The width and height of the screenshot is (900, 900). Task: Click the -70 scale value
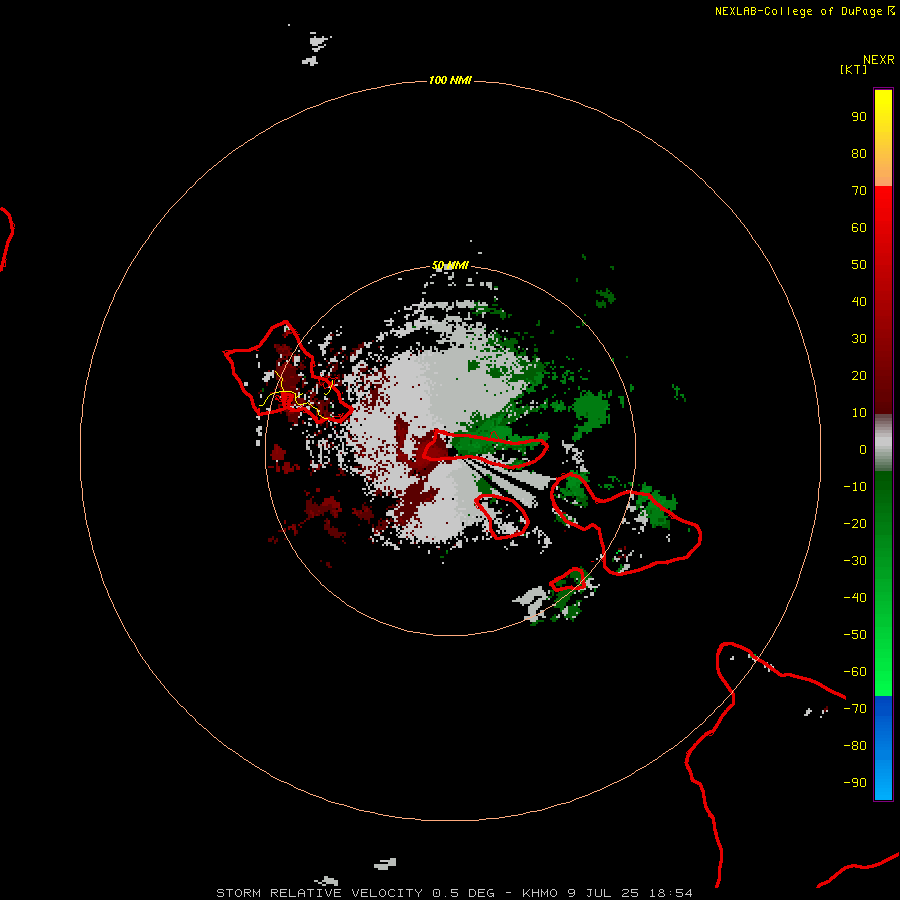855,709
